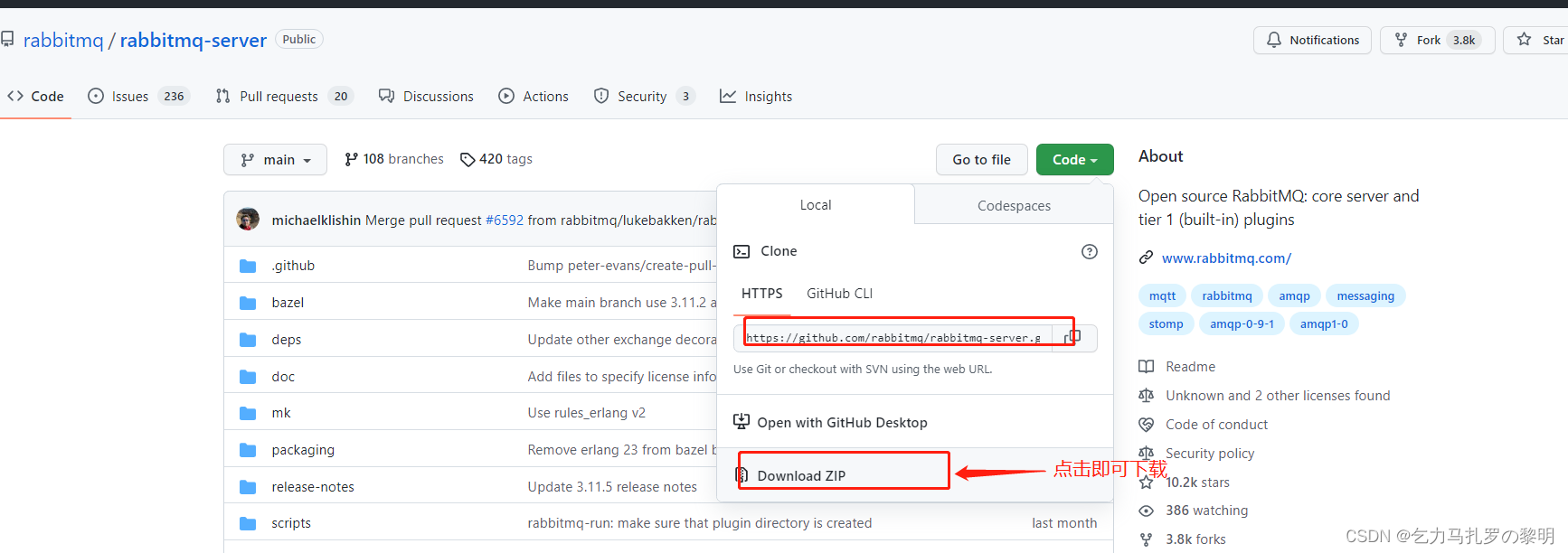Click michaelklishin's avatar
Screen dimensions: 1568x553
point(248,220)
